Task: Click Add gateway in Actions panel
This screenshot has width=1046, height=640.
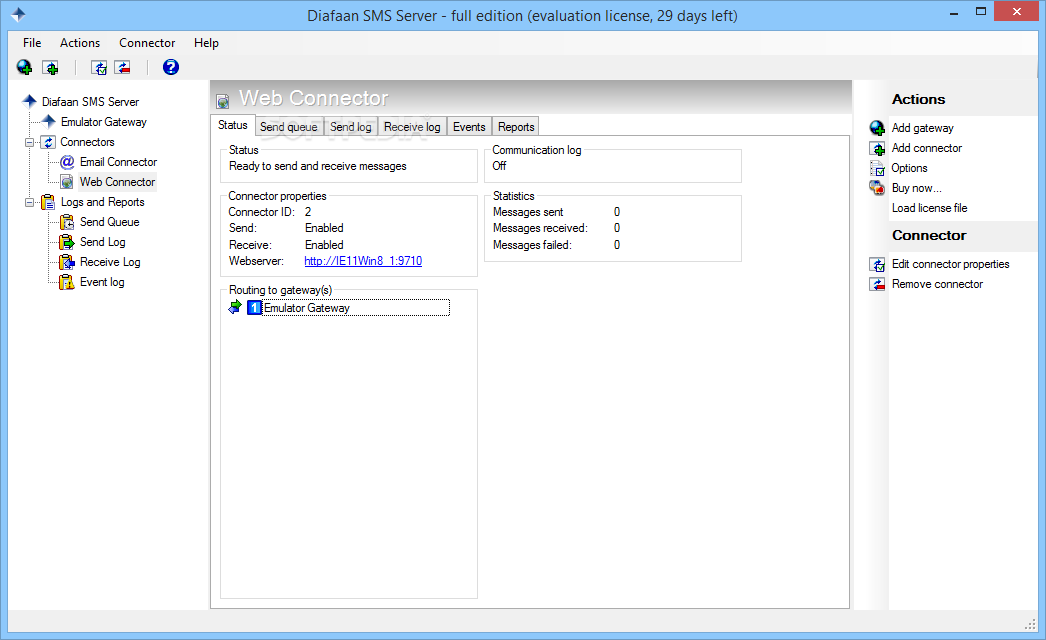Action: click(x=923, y=128)
